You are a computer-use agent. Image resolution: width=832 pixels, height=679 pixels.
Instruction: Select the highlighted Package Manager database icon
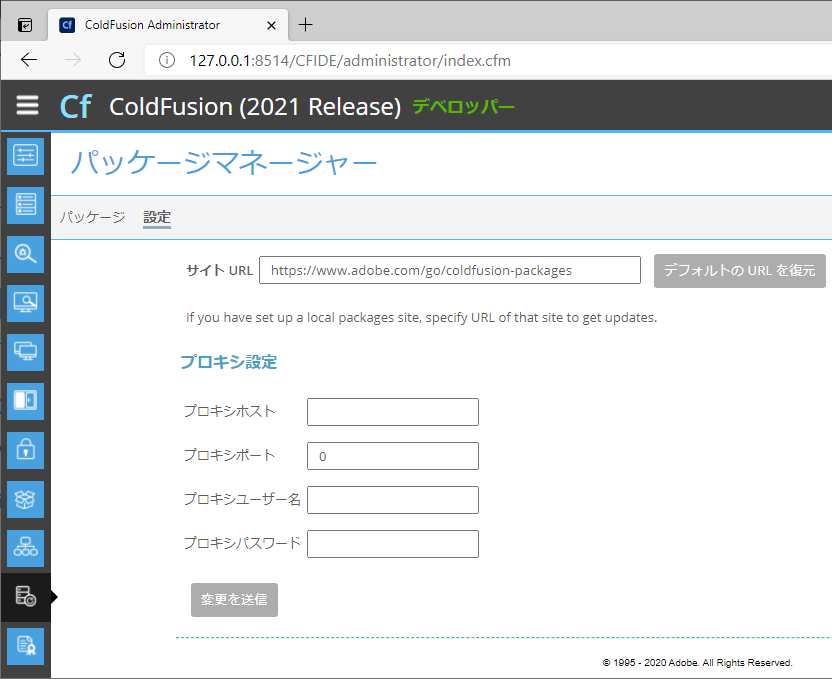[25, 597]
